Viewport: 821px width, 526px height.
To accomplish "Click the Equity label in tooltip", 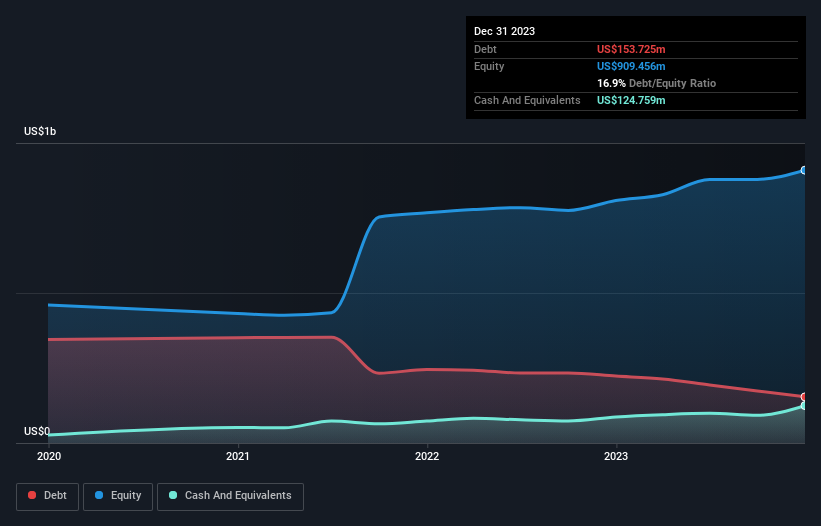I will (x=489, y=66).
